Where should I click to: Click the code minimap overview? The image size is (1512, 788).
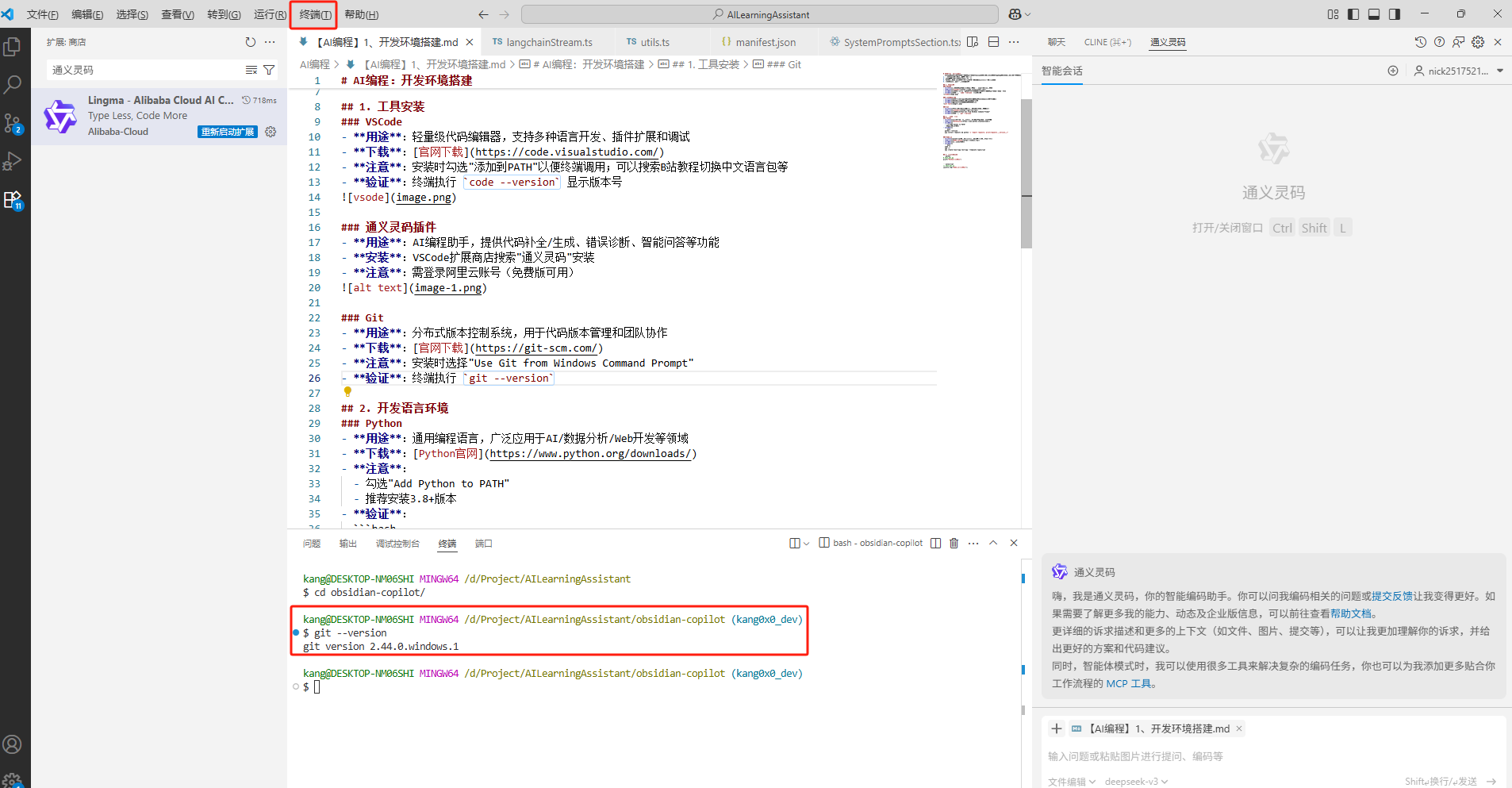[981, 121]
